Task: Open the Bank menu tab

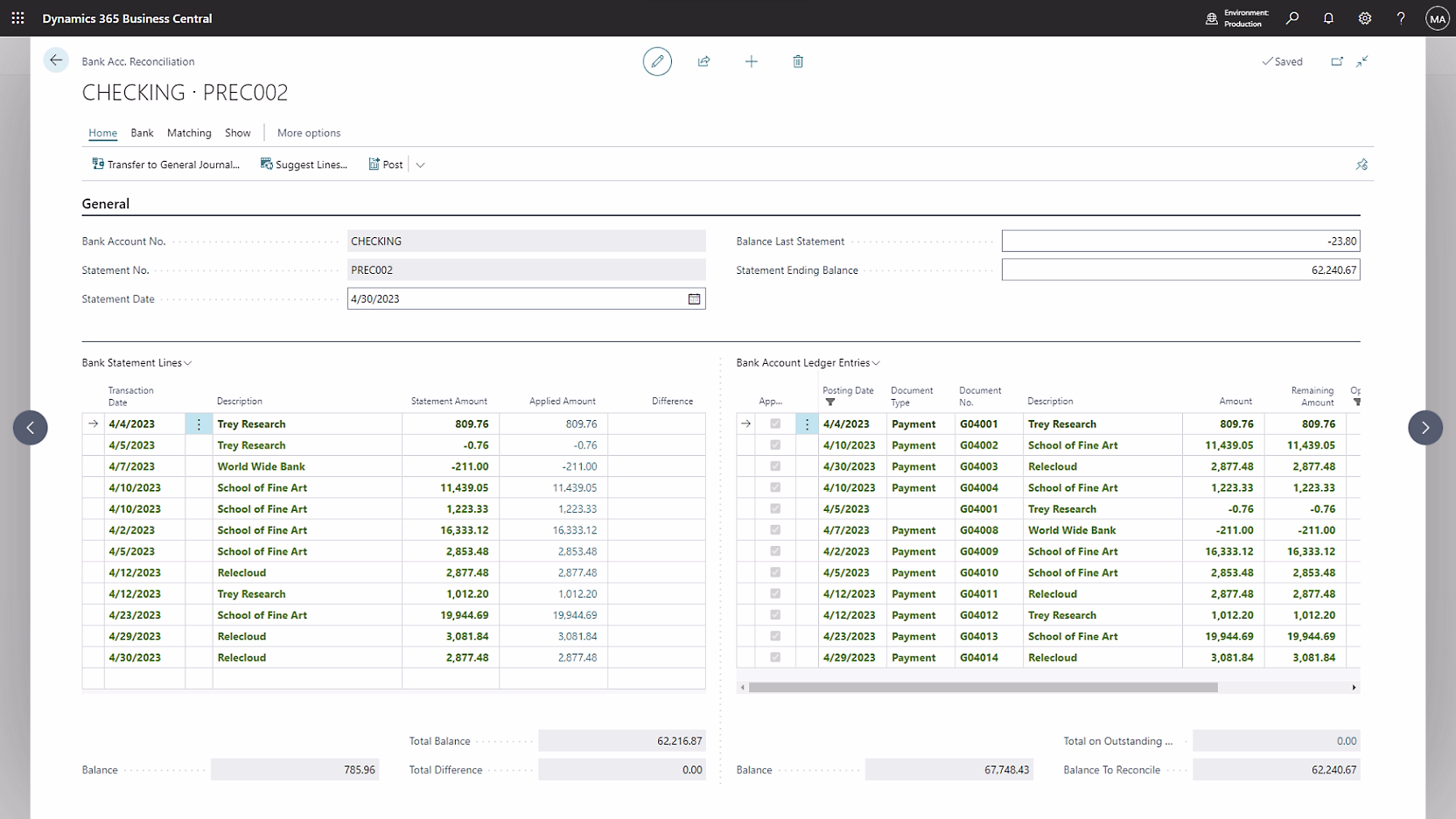Action: (142, 133)
